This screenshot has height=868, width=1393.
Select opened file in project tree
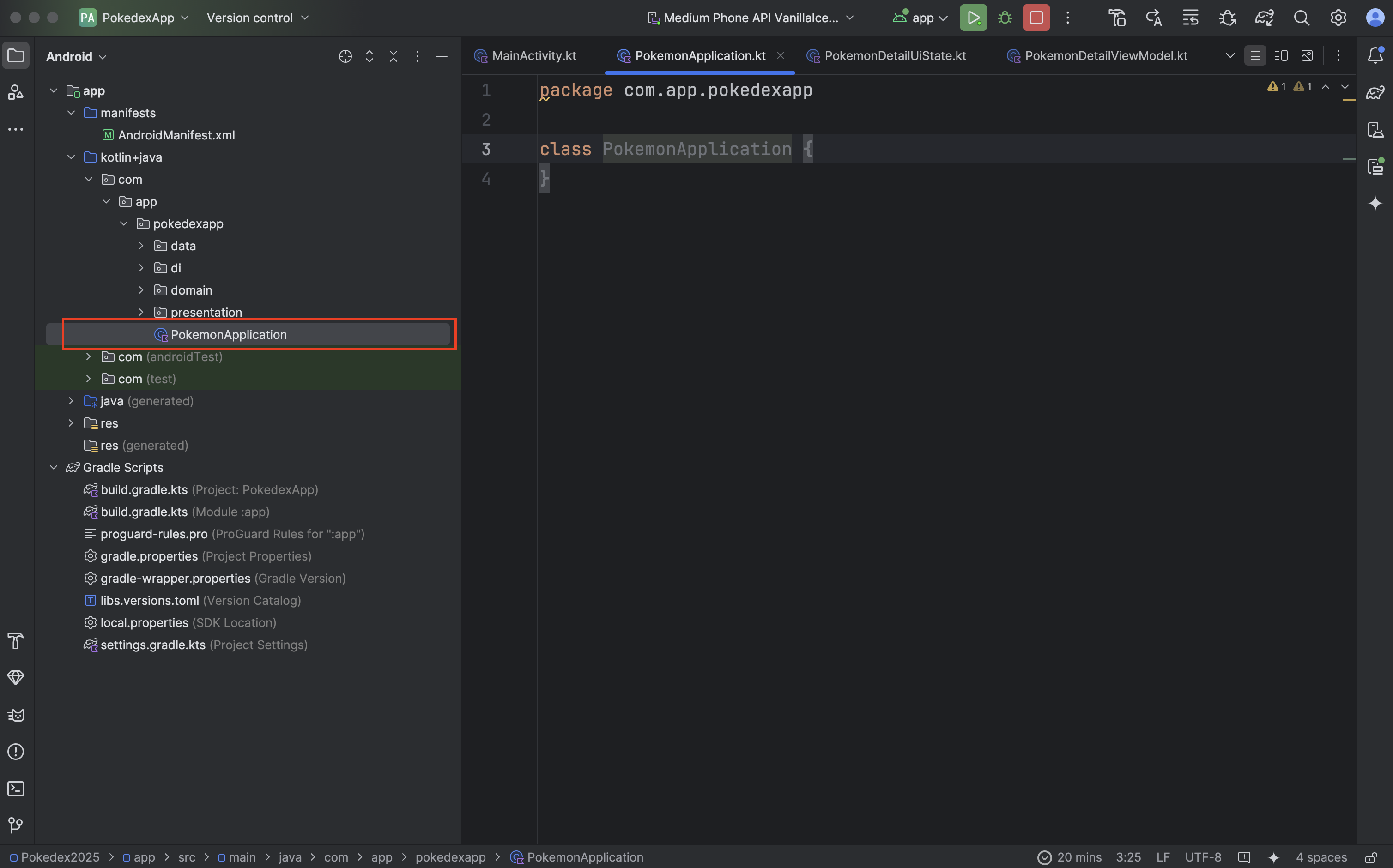pos(345,56)
